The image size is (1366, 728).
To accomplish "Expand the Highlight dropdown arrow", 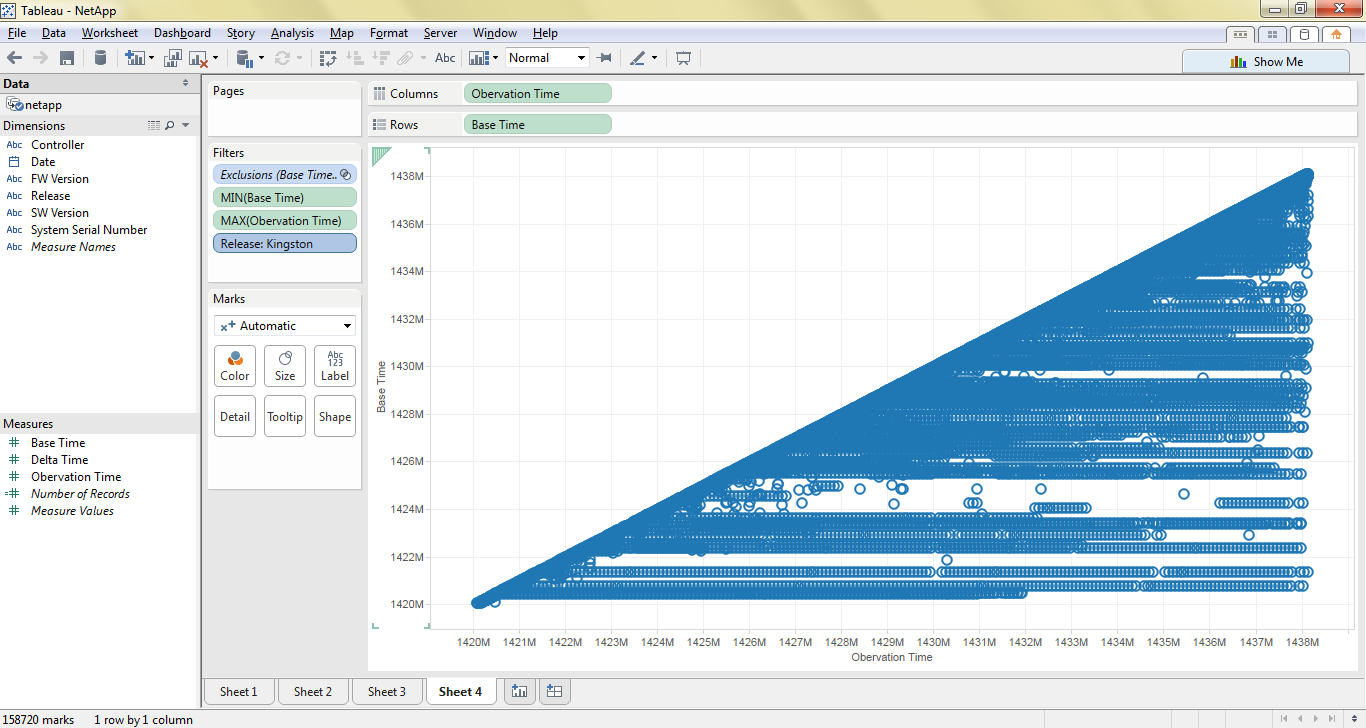I will coord(655,58).
